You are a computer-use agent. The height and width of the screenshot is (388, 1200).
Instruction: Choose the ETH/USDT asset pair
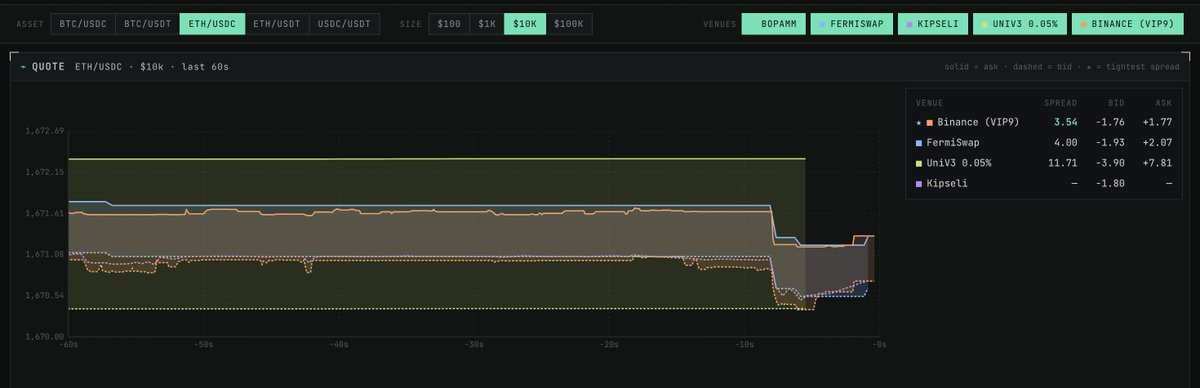tap(276, 23)
